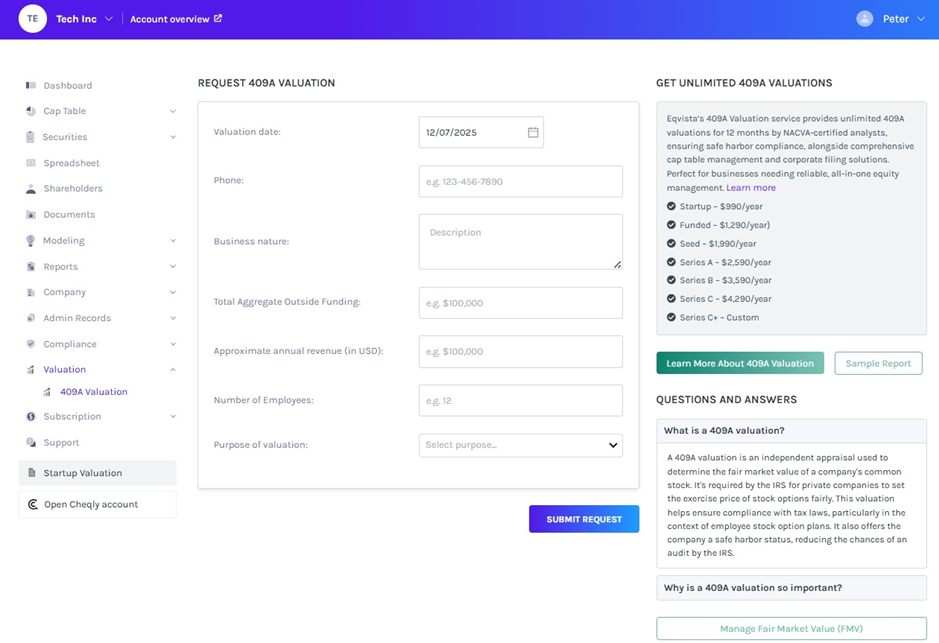939x643 pixels.
Task: Click the TE company logo circle
Action: tap(33, 19)
